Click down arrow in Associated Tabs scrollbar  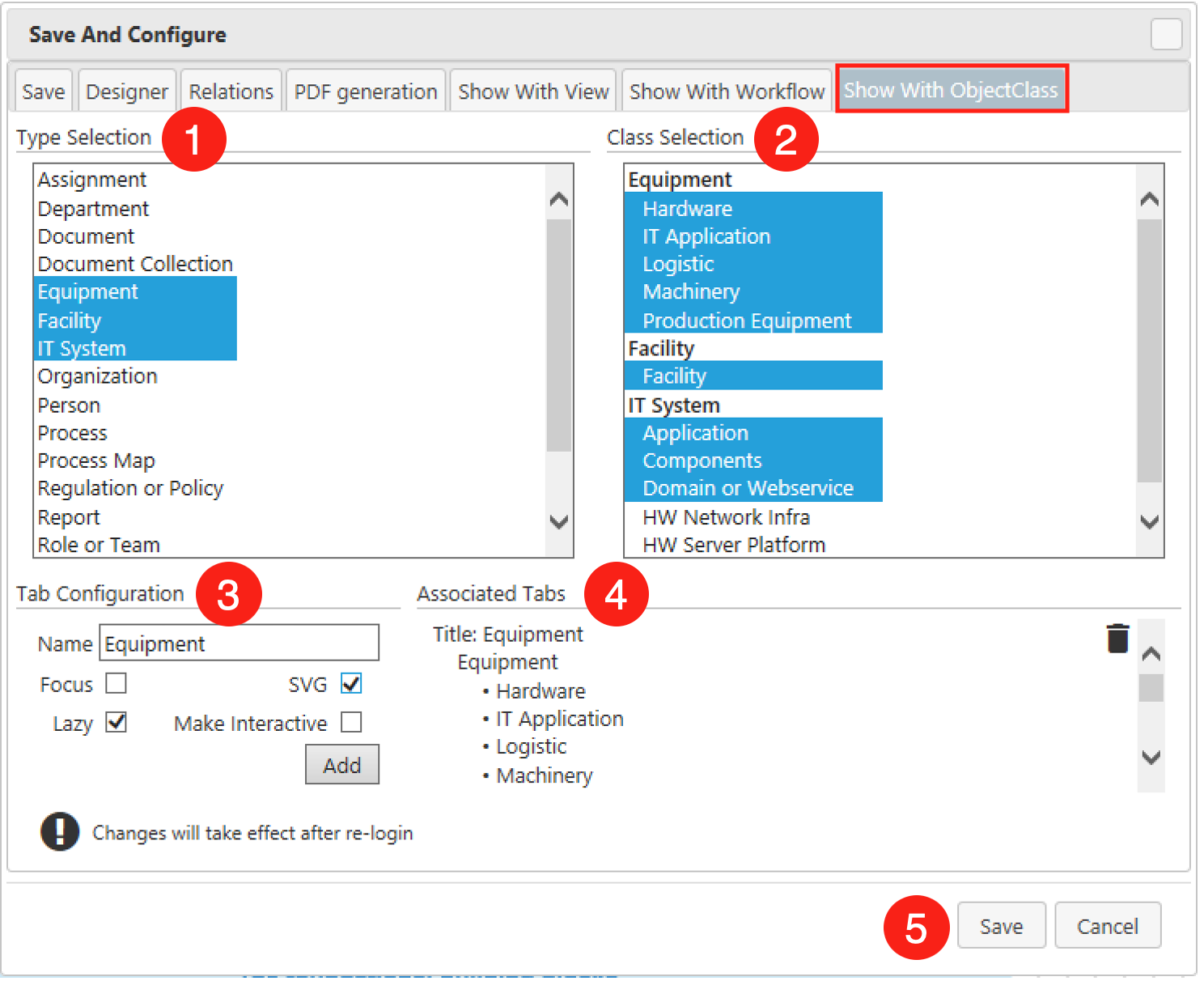(1151, 758)
